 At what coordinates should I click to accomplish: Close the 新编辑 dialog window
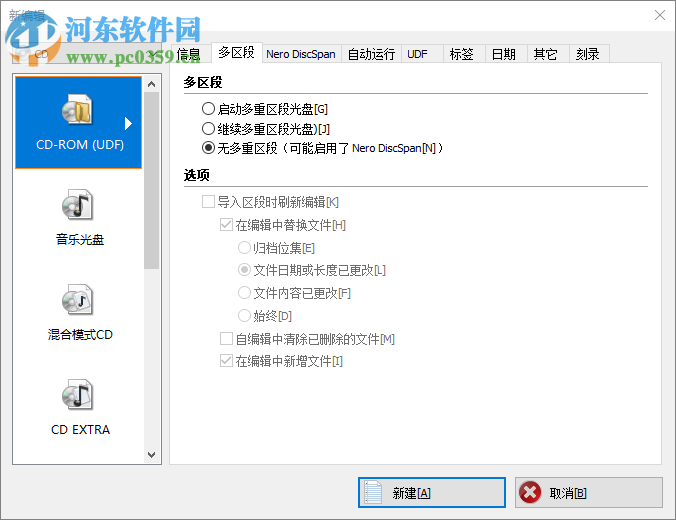[x=660, y=16]
